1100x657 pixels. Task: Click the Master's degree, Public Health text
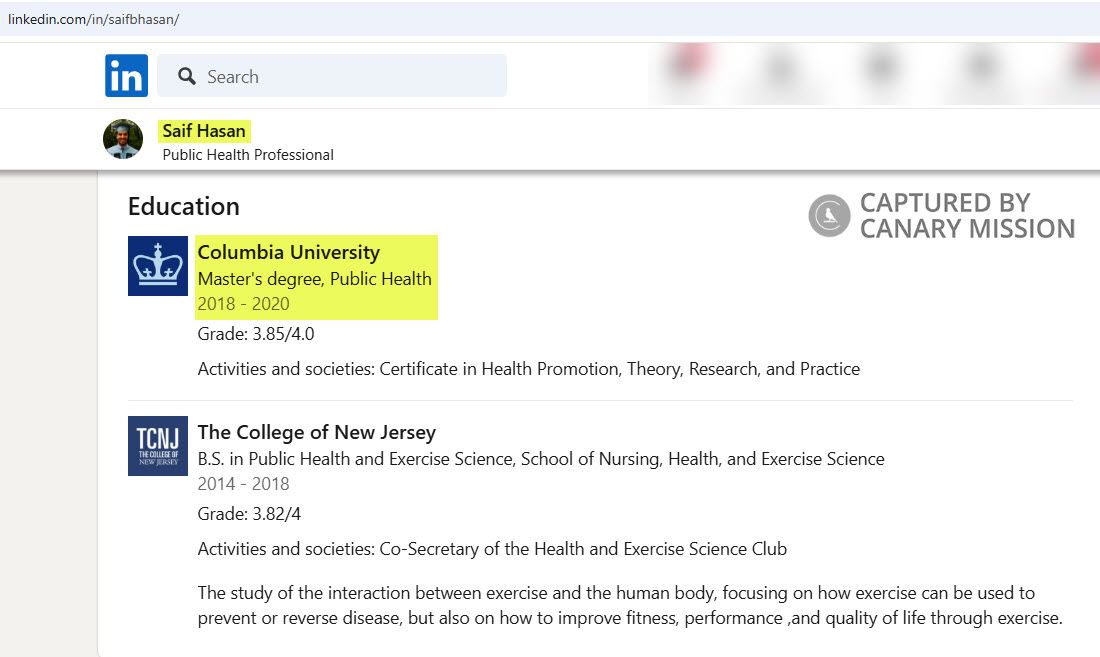314,279
